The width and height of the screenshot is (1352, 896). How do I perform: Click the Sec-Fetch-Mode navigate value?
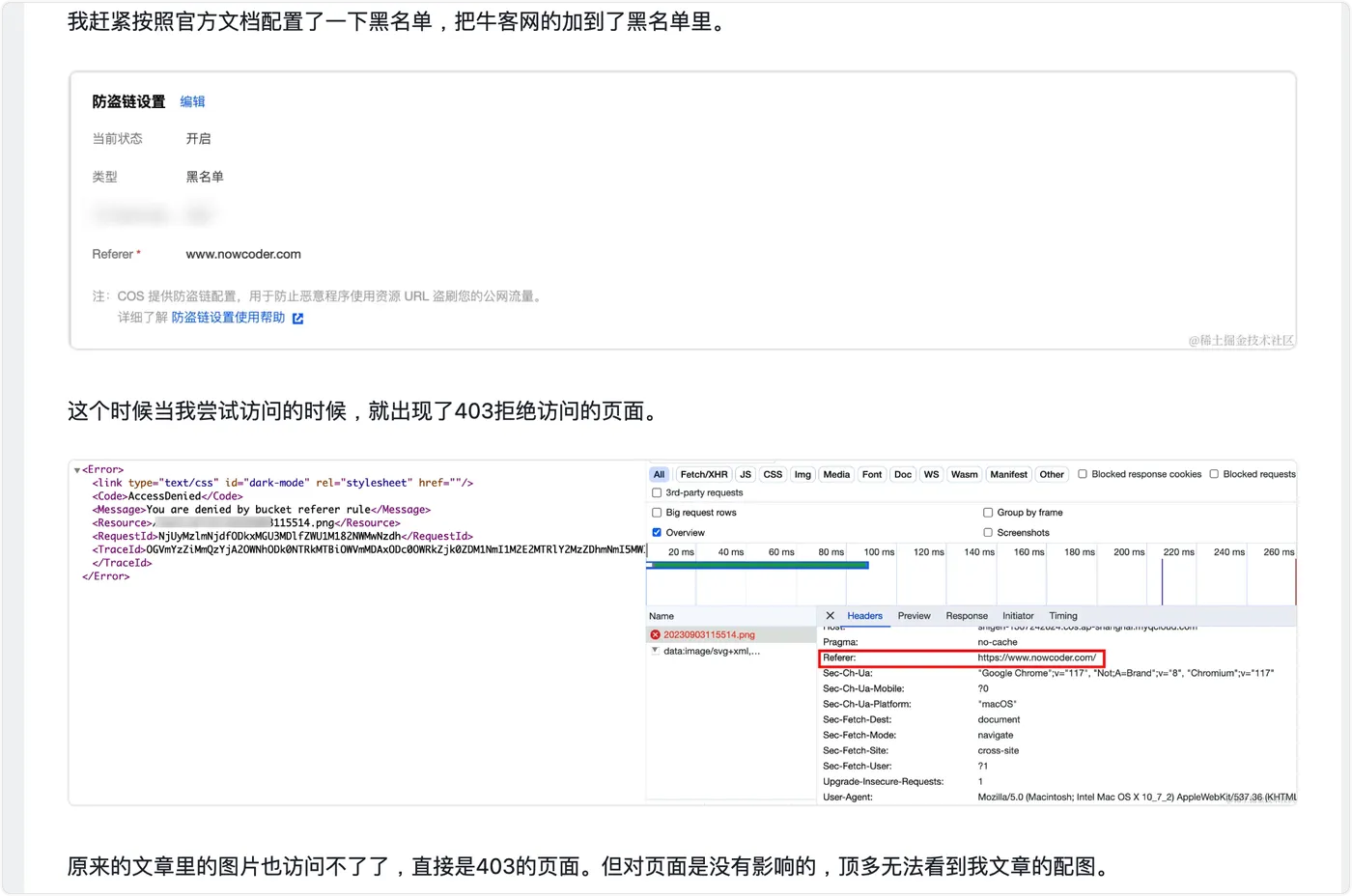(995, 735)
